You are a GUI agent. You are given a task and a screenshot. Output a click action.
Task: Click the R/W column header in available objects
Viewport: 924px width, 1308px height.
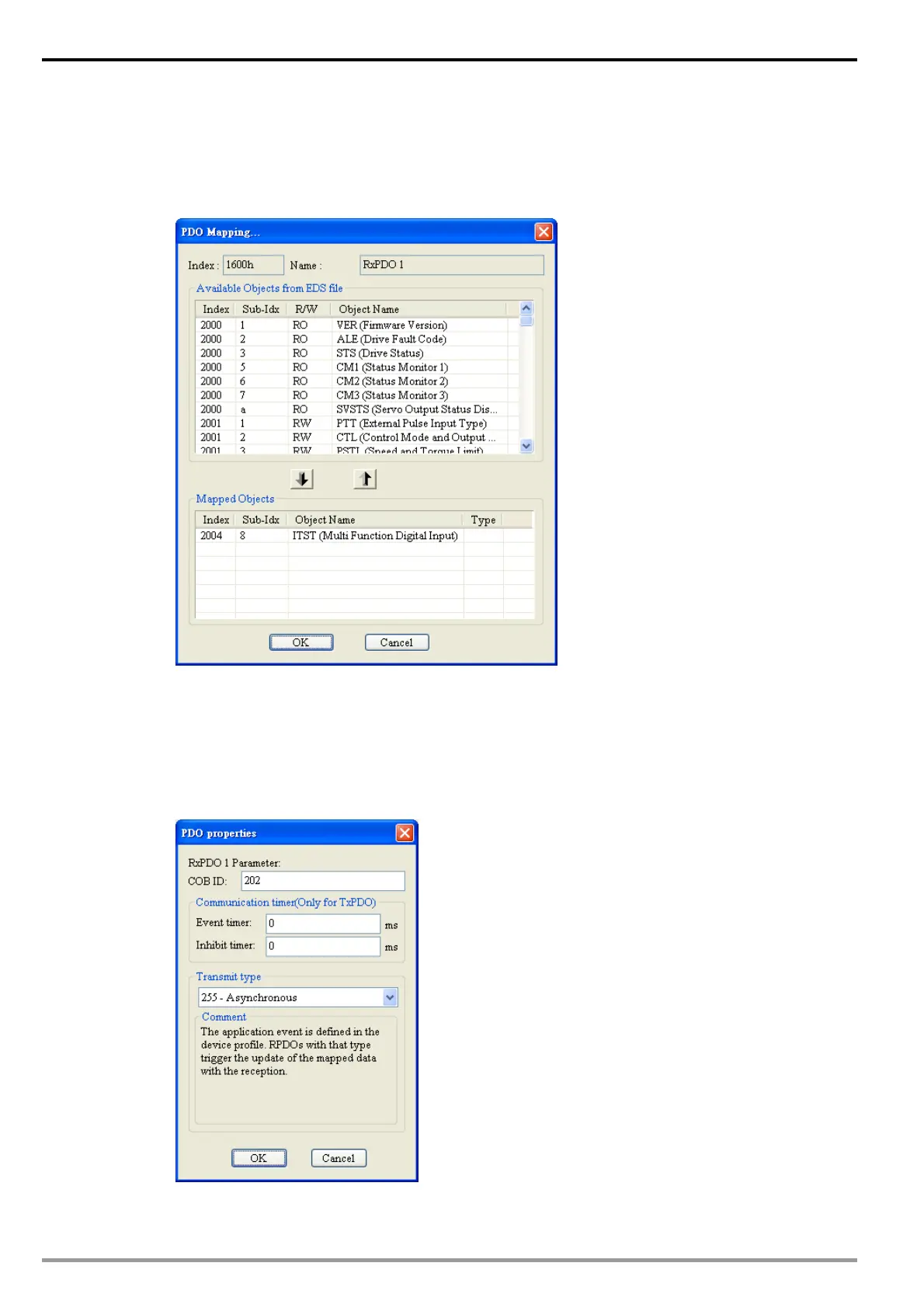308,308
